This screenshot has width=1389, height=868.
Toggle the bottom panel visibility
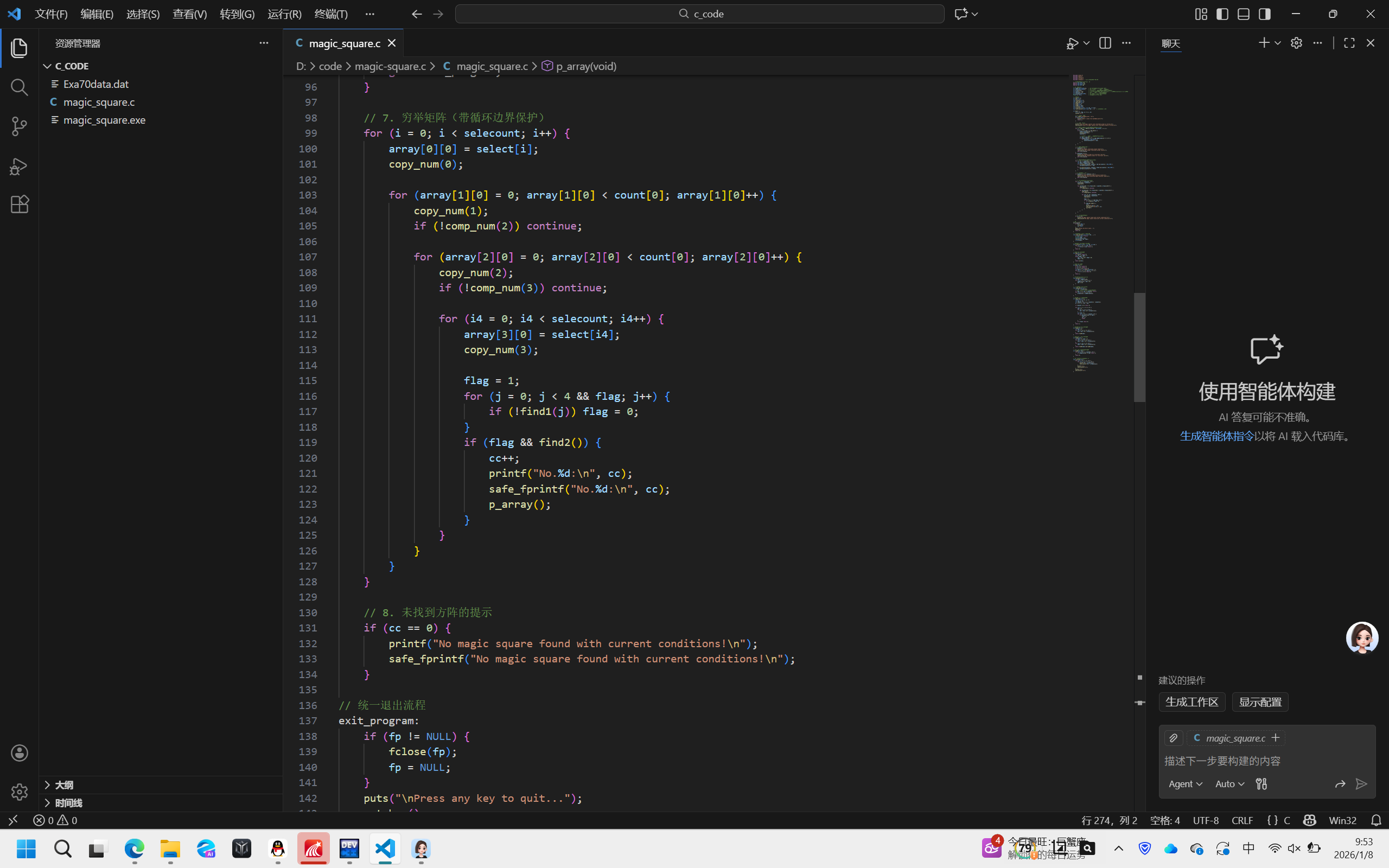click(1243, 14)
